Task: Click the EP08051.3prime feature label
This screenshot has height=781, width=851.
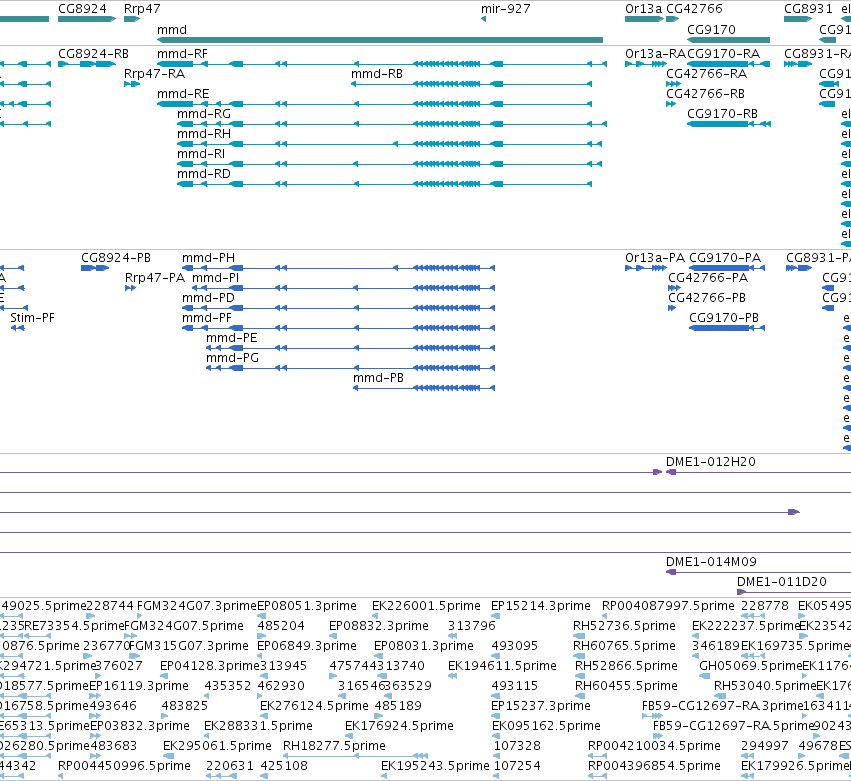Action: click(307, 606)
